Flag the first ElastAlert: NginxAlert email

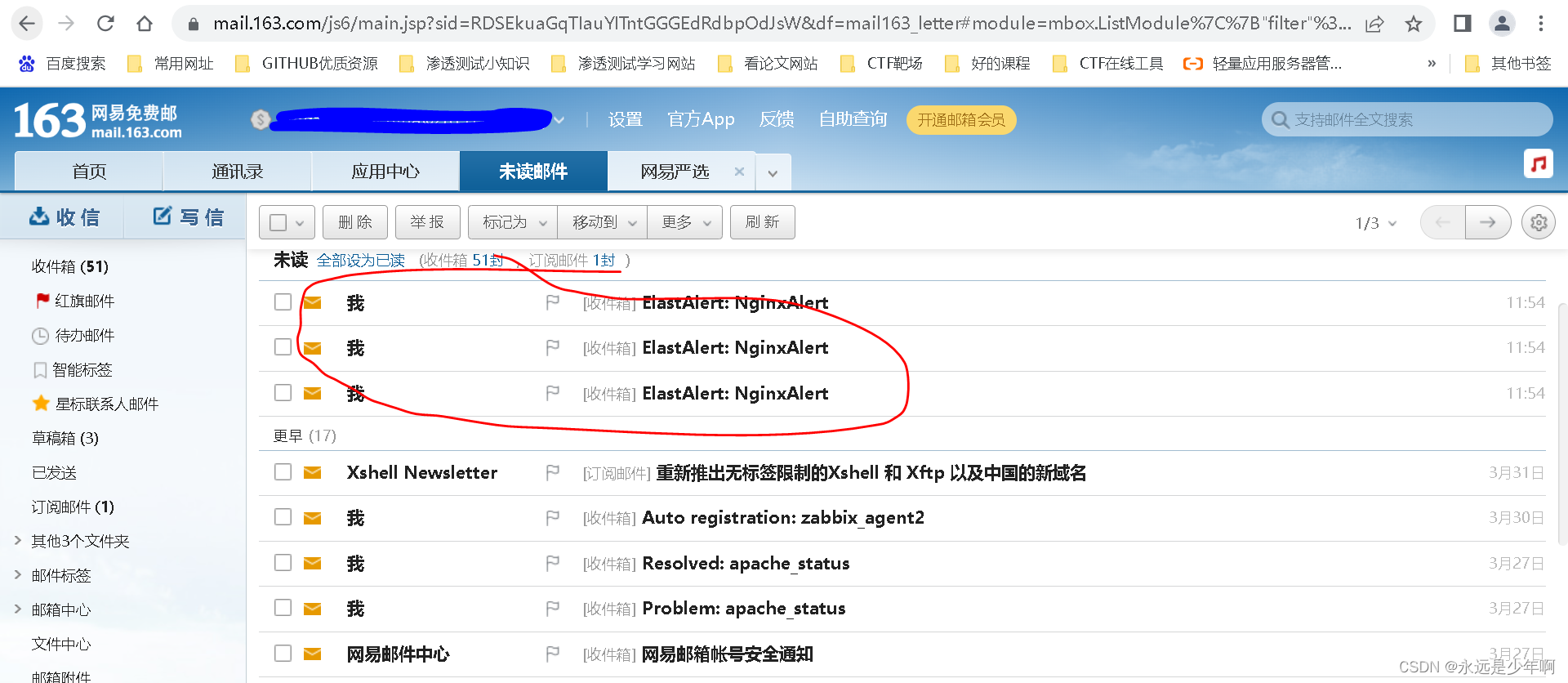pos(553,302)
